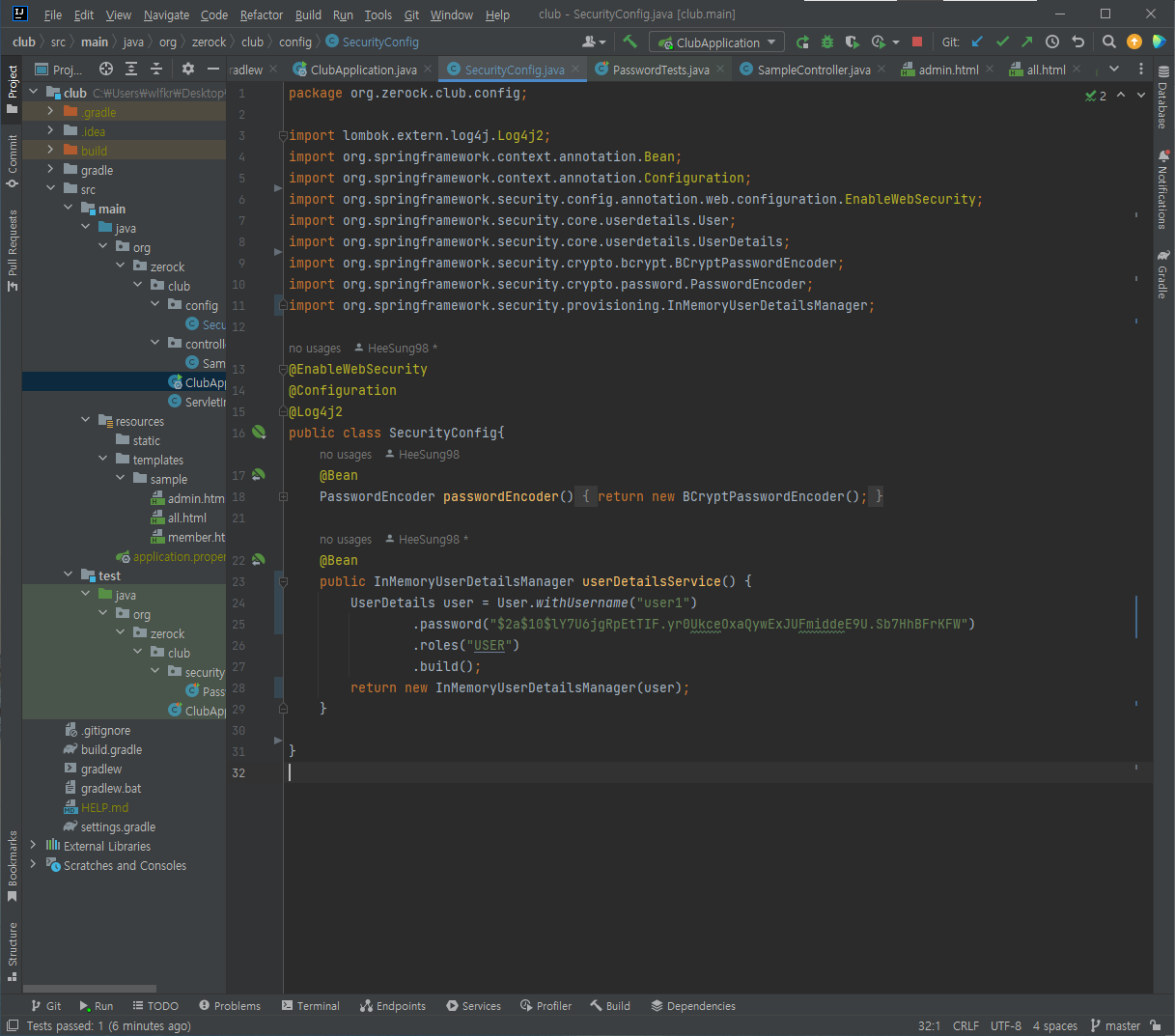Toggle the Notifications tool window
This screenshot has height=1036, width=1175.
tap(1162, 189)
